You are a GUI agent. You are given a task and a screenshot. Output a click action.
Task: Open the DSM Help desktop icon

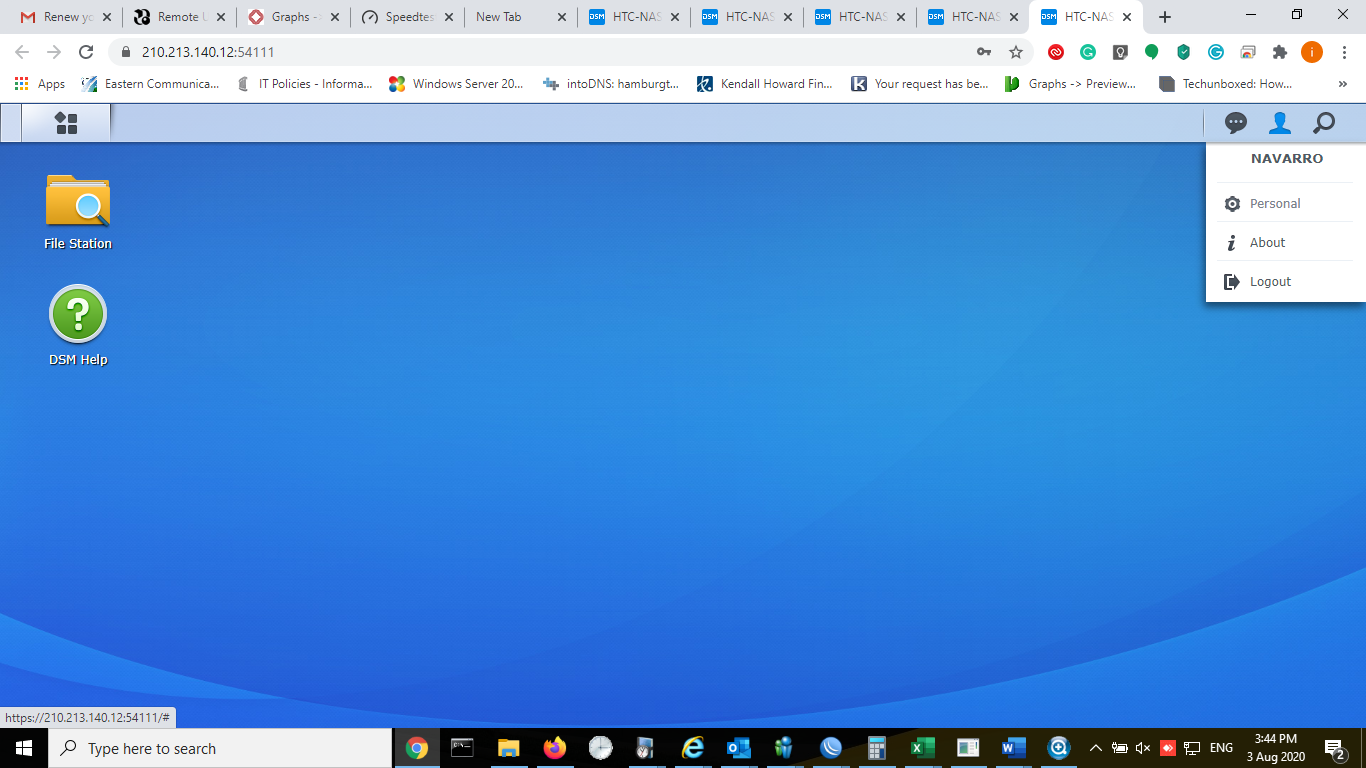pyautogui.click(x=78, y=326)
